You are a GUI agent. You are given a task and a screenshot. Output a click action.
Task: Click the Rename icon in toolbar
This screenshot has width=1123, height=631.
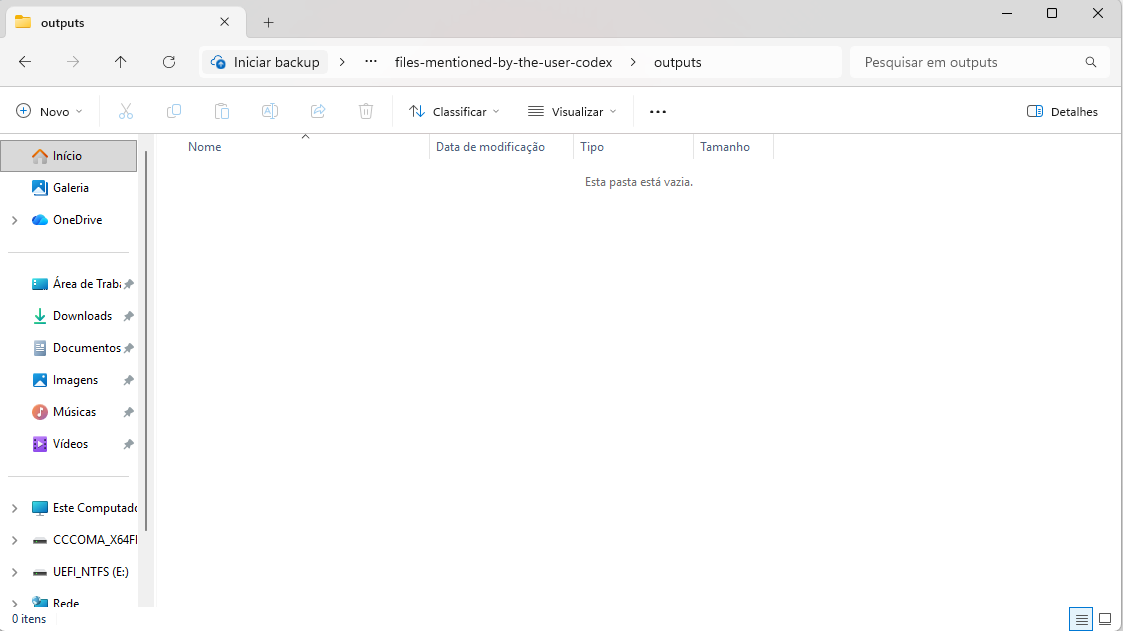(270, 111)
